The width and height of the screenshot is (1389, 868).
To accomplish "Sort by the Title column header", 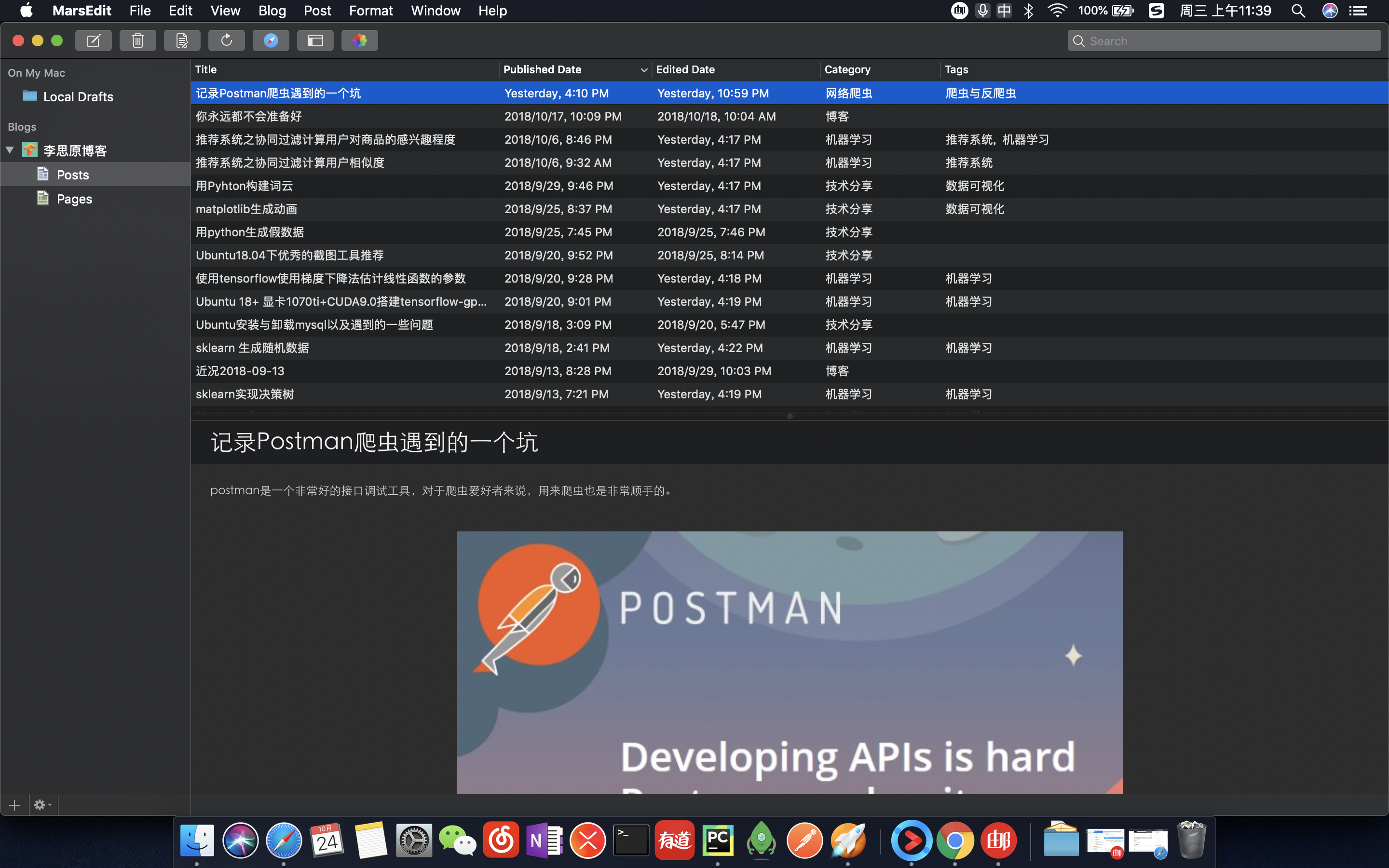I will (345, 69).
